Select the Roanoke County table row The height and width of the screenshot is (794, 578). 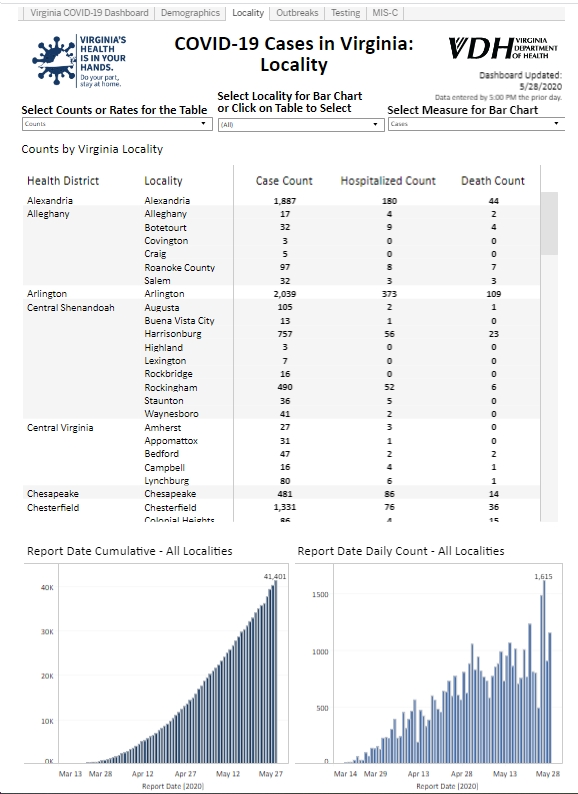[x=281, y=267]
